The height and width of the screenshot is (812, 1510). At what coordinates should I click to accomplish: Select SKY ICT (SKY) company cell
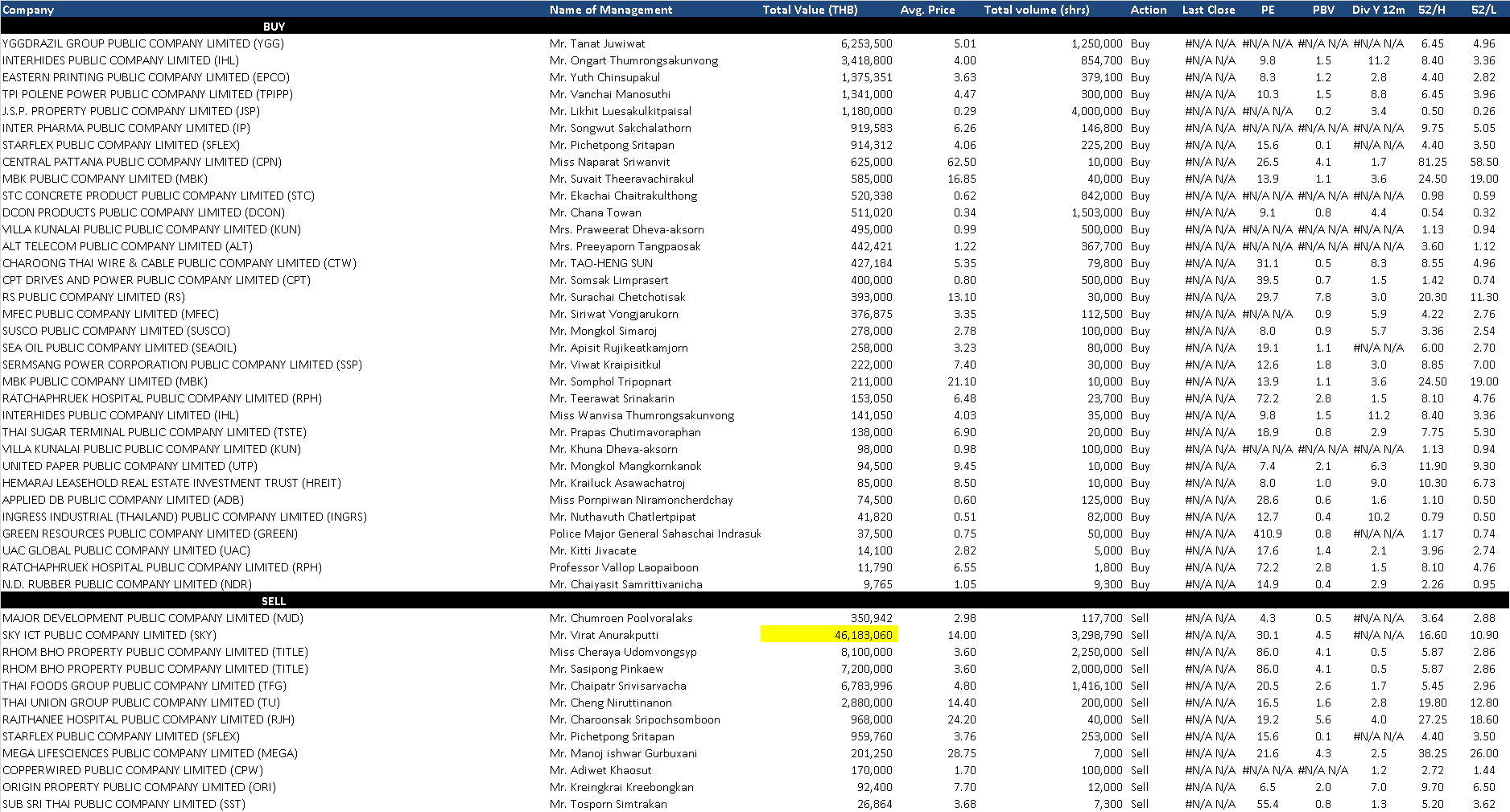click(109, 635)
